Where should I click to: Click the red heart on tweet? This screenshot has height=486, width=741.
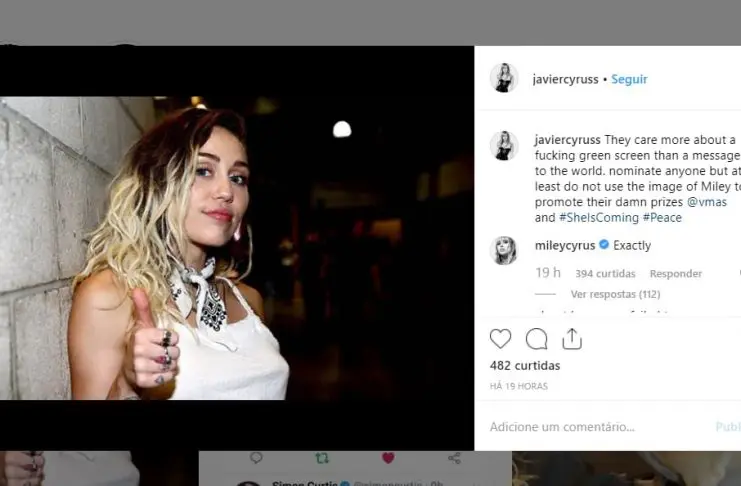pyautogui.click(x=388, y=458)
